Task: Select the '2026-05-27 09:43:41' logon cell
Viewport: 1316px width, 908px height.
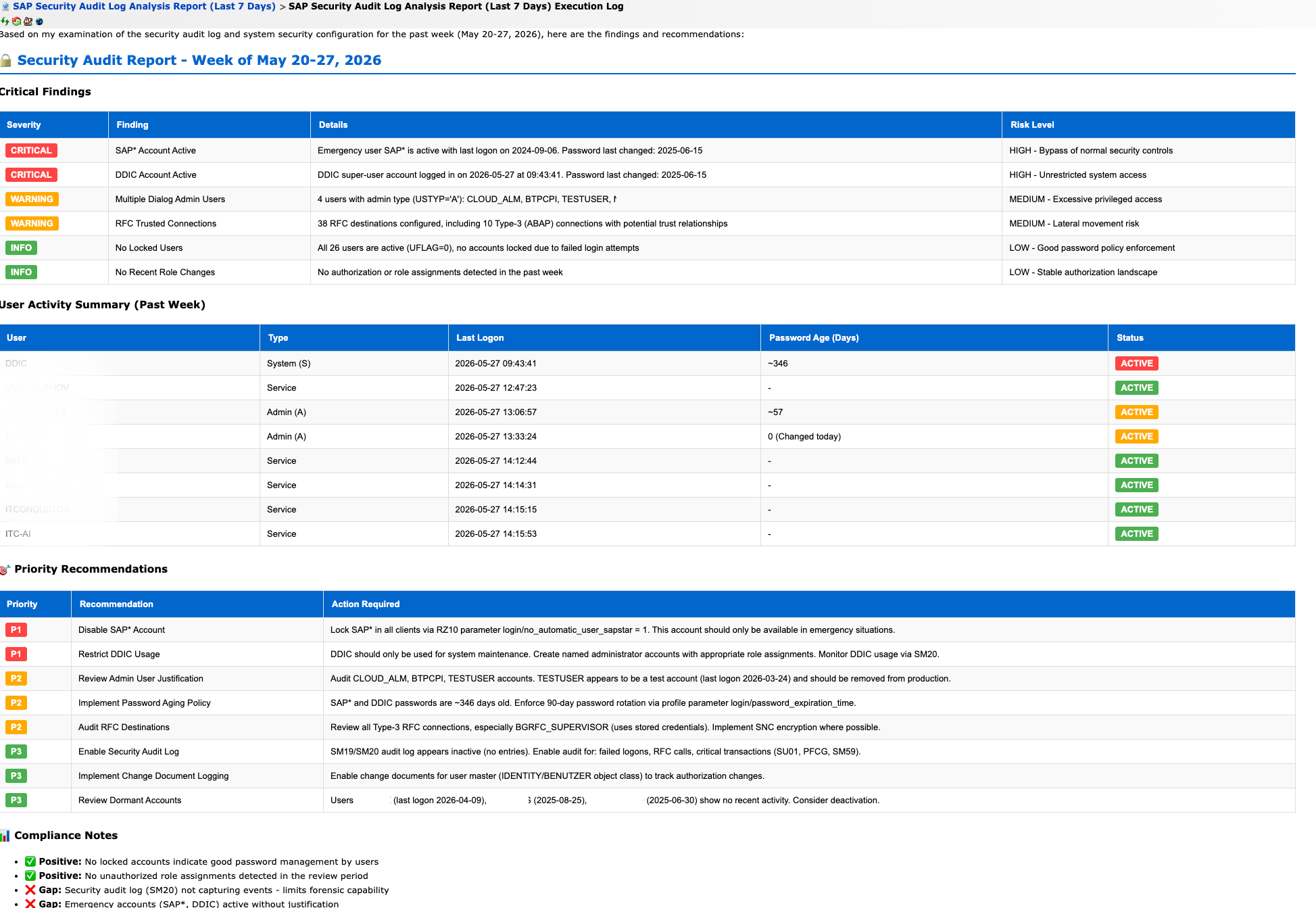Action: (604, 364)
